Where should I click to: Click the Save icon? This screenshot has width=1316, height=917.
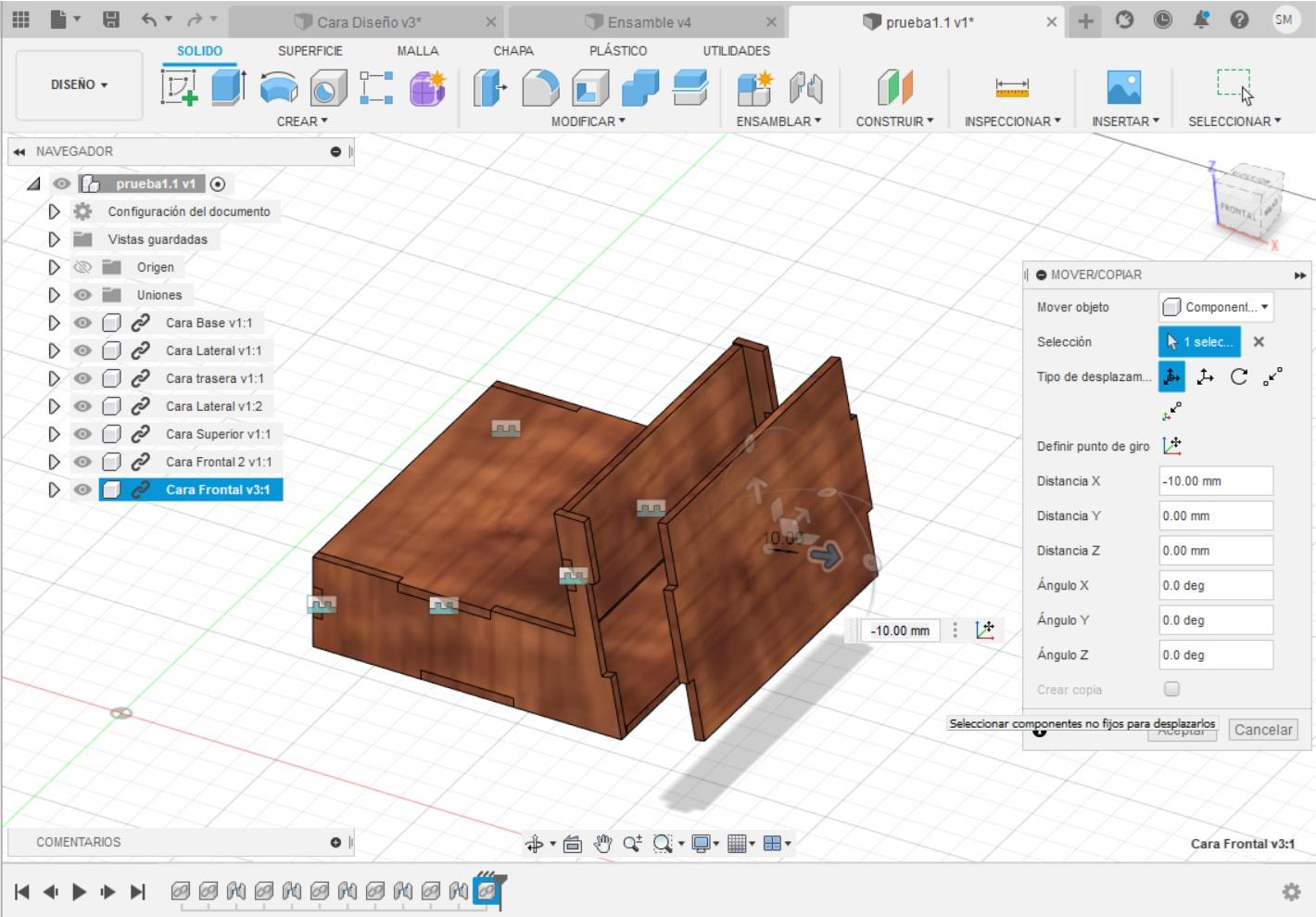(111, 19)
